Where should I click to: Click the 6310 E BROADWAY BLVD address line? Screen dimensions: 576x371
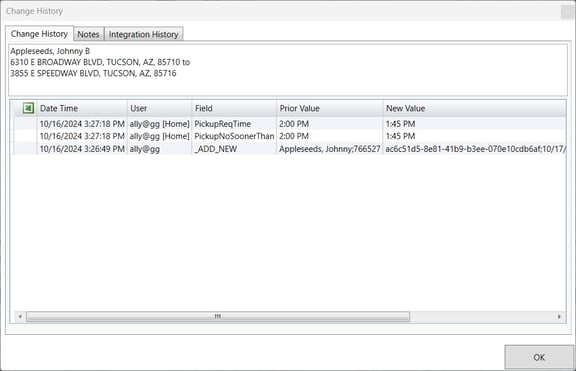(x=100, y=62)
